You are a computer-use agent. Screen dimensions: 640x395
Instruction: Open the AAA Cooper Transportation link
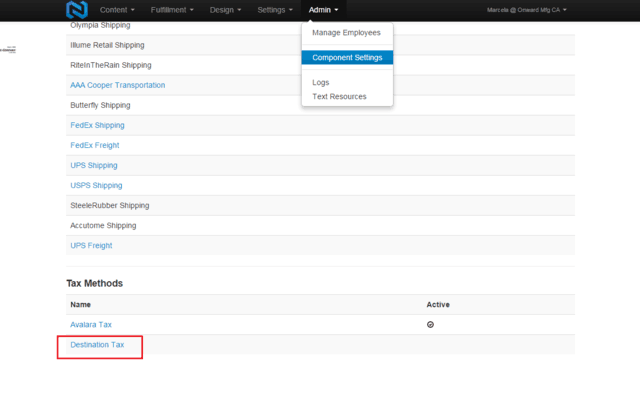(x=118, y=85)
